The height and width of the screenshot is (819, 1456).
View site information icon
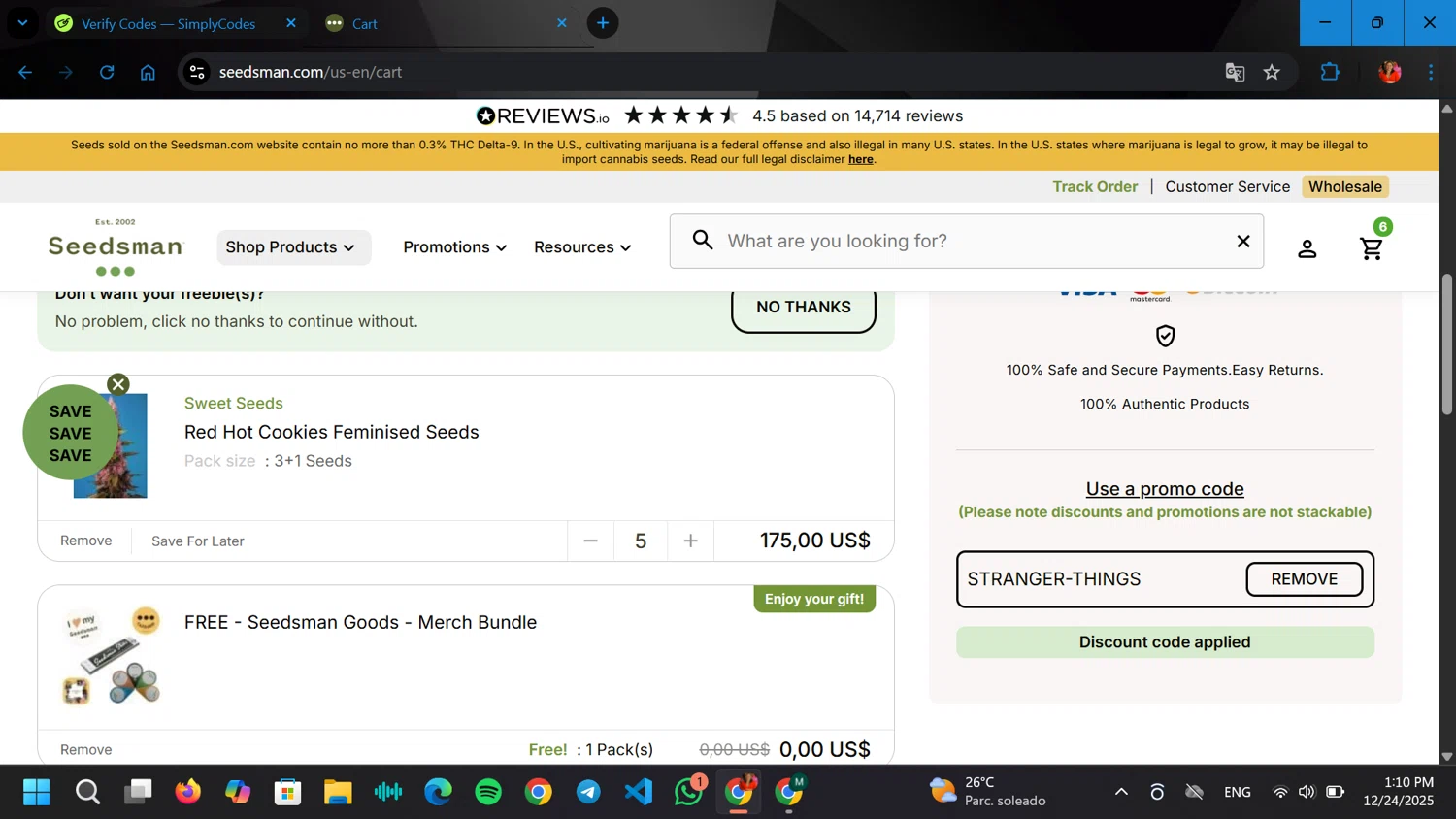pyautogui.click(x=197, y=72)
